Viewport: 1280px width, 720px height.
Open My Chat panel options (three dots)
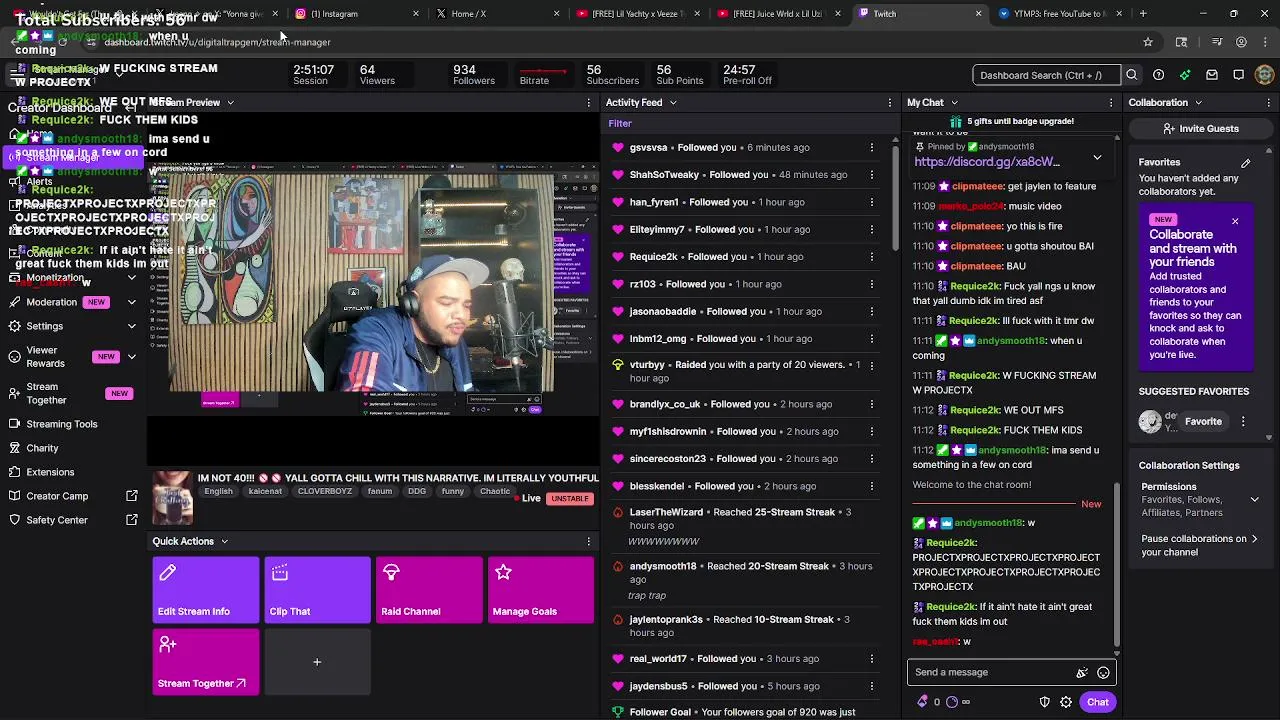[x=1111, y=102]
